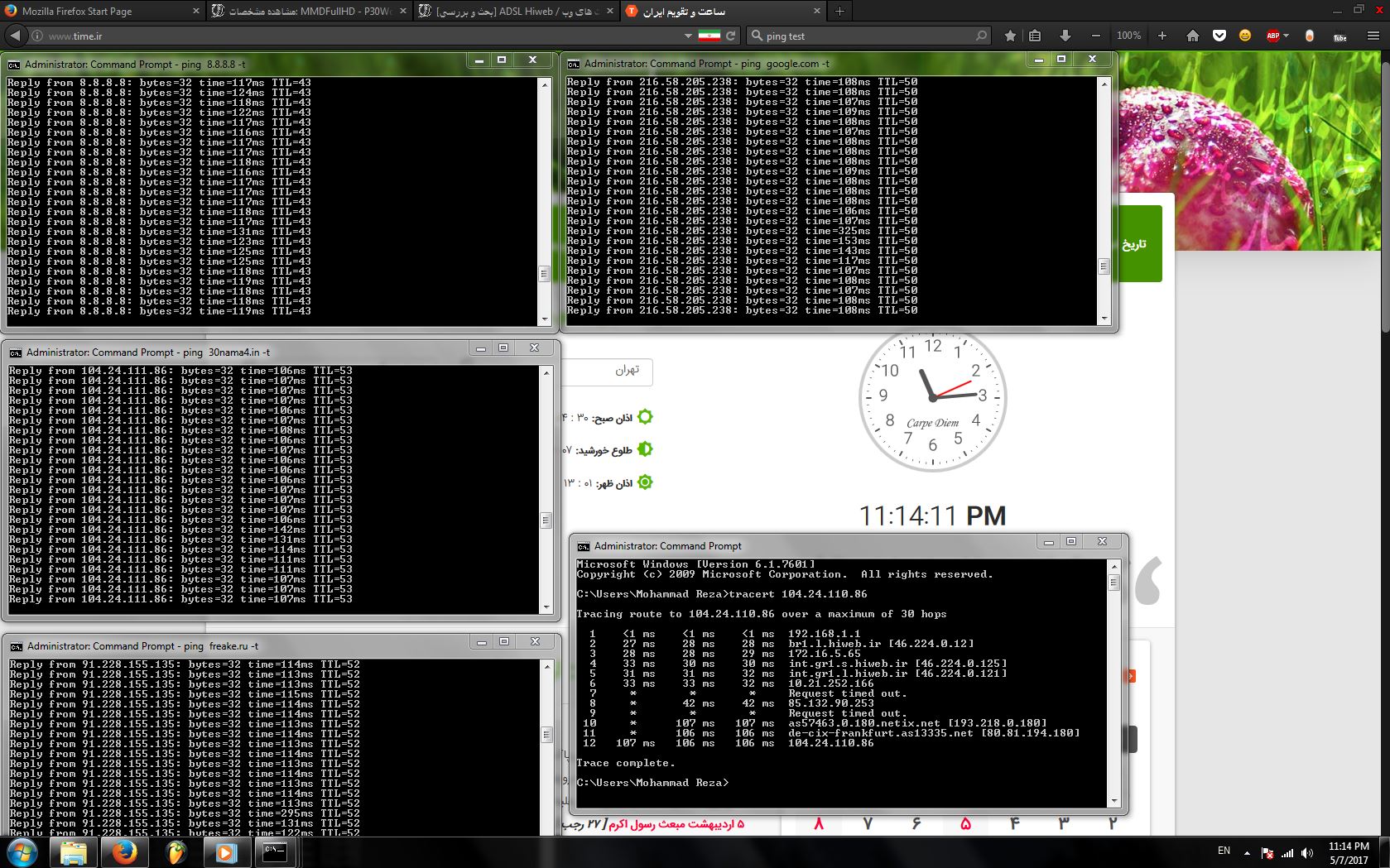Image resolution: width=1390 pixels, height=868 pixels.
Task: Open the Adblock Plus icon
Action: 1272,36
